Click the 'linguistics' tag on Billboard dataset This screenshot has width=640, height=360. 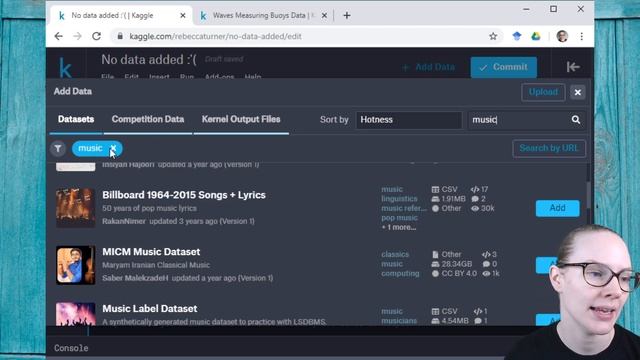(x=399, y=199)
